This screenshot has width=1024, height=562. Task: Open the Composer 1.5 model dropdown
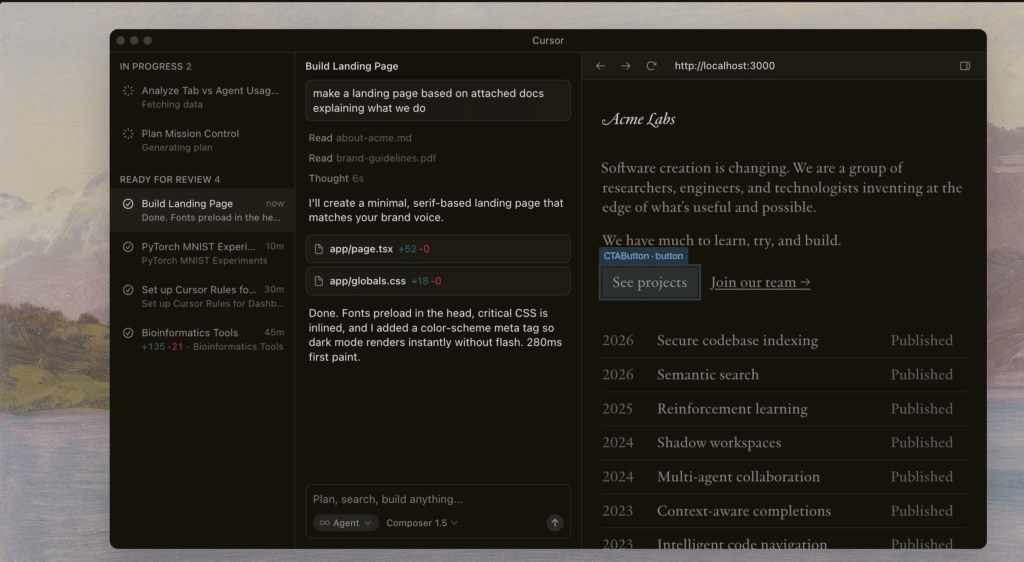pyautogui.click(x=422, y=523)
